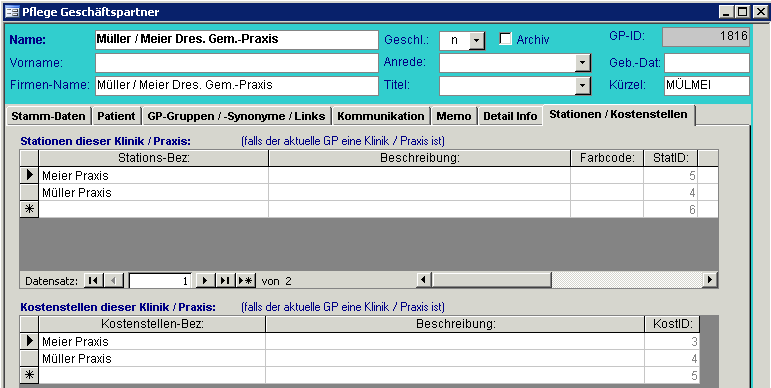Select row marker of Meier Praxis Kostenstelle
771x388 pixels.
tap(30, 341)
